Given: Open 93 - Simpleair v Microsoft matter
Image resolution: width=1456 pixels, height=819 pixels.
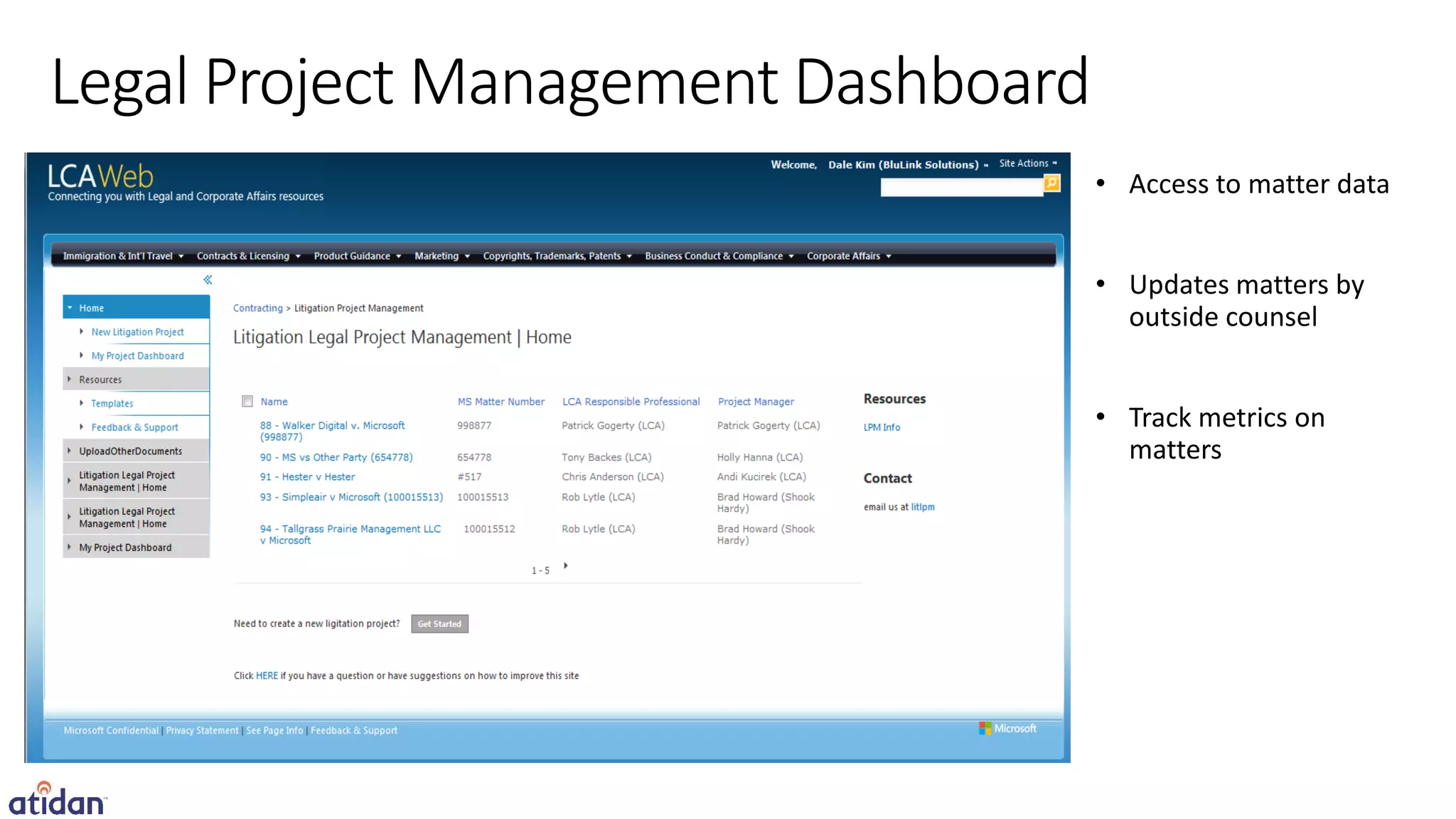Looking at the screenshot, I should pos(351,497).
